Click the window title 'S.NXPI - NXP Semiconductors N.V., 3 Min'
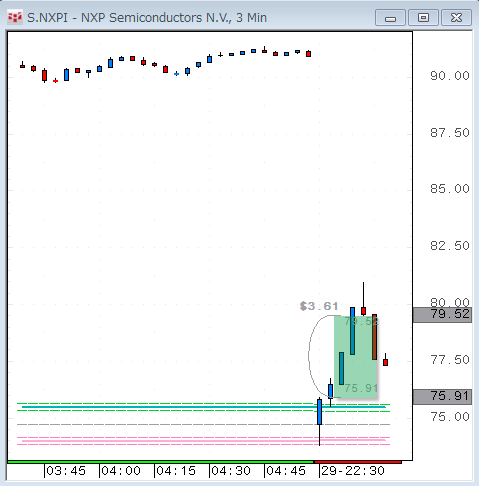Viewport: 479px width, 486px height. click(147, 18)
